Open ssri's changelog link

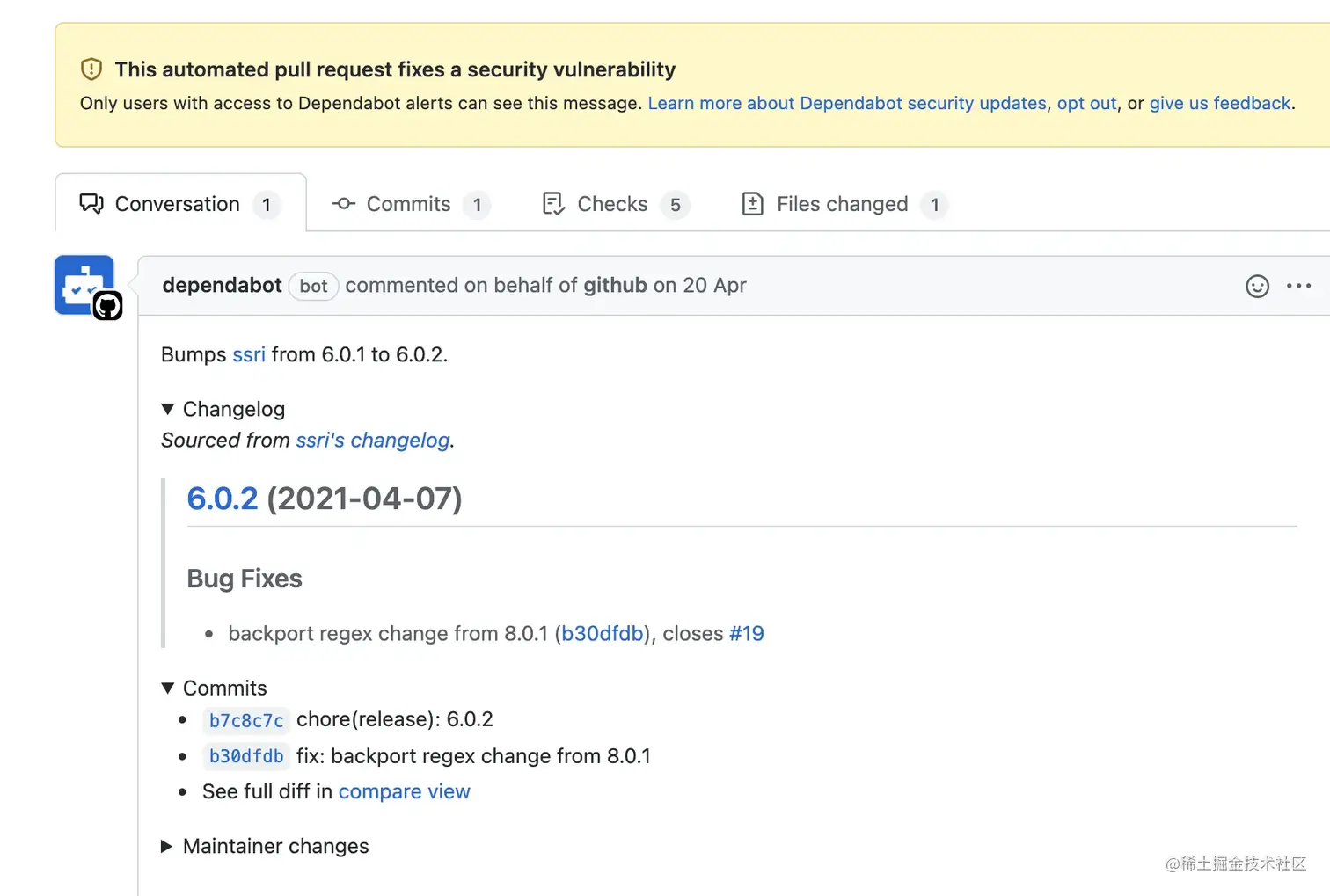click(373, 440)
